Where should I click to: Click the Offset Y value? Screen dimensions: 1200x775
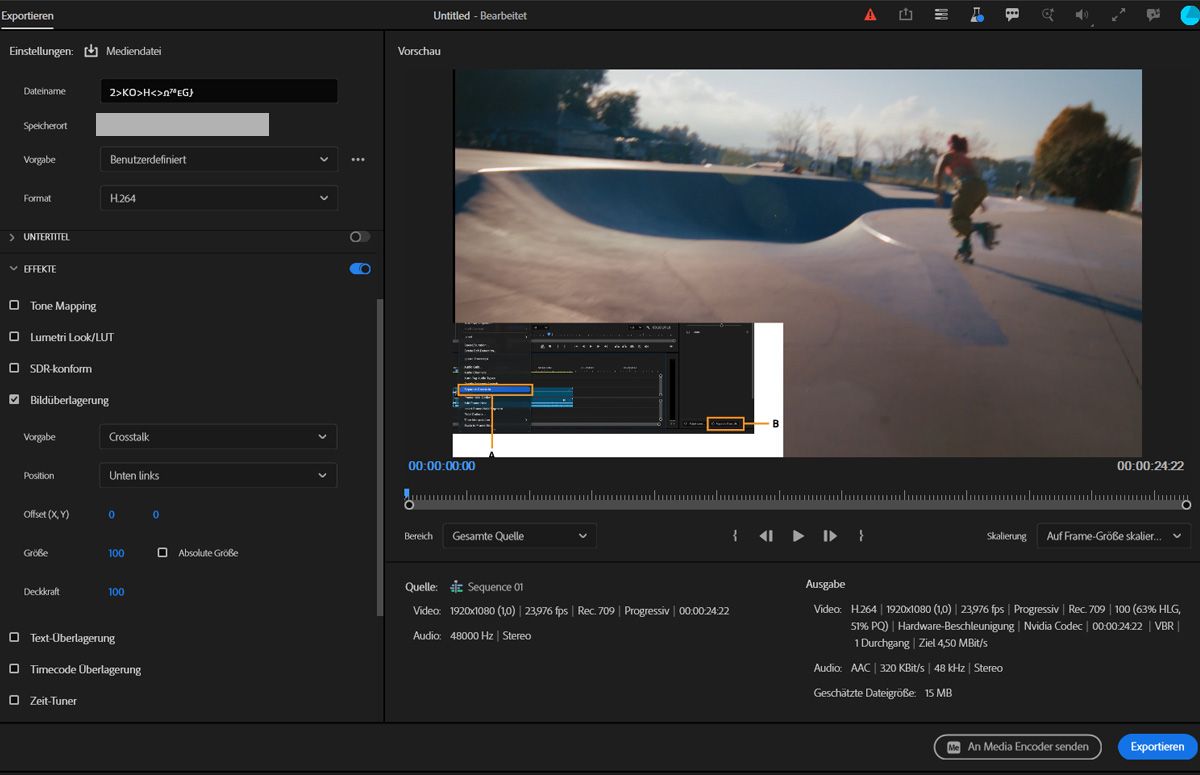[x=156, y=514]
